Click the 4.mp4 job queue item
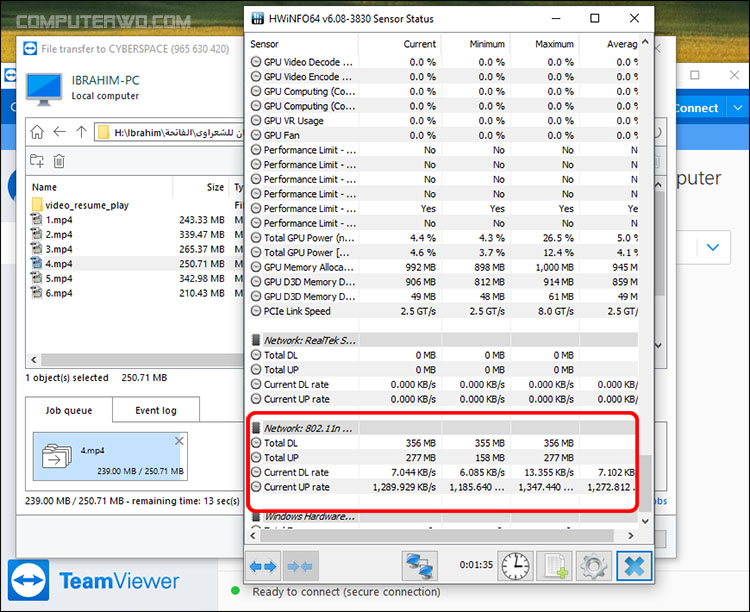This screenshot has height=612, width=750. [x=110, y=456]
